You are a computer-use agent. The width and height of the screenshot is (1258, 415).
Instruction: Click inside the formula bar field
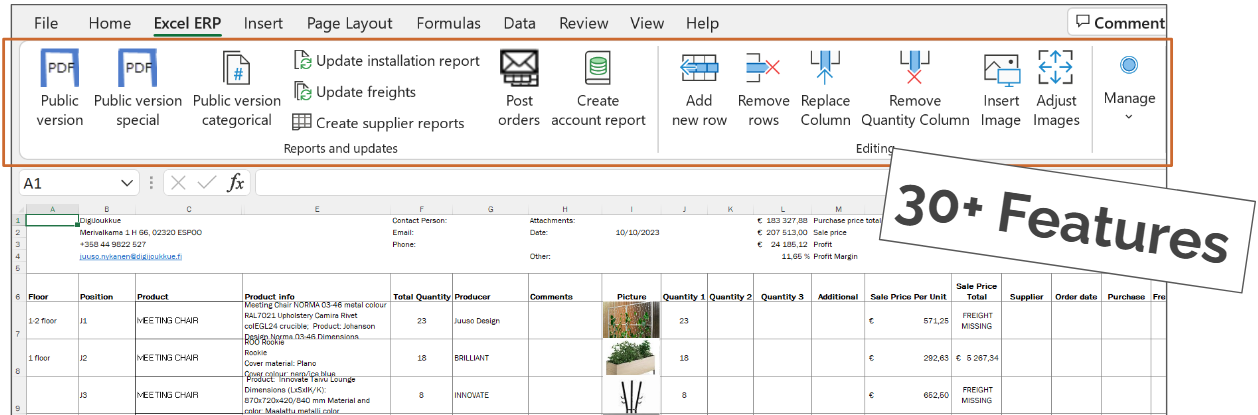pos(570,183)
